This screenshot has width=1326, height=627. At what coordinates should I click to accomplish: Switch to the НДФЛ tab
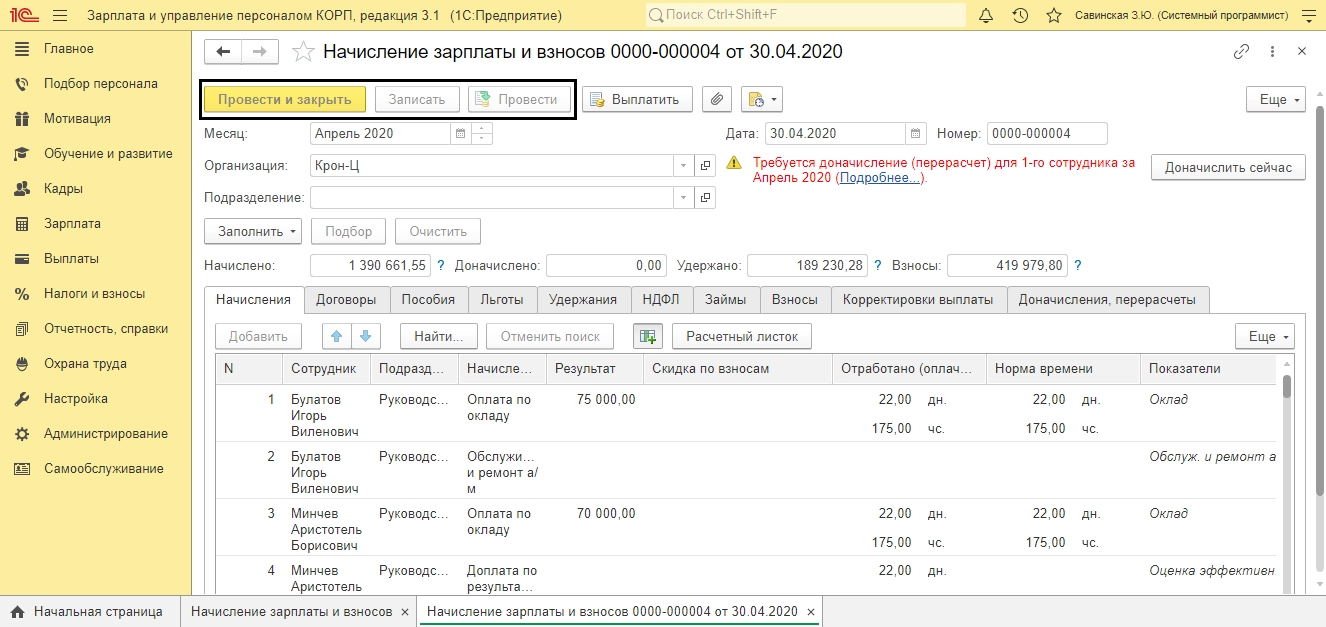(661, 299)
